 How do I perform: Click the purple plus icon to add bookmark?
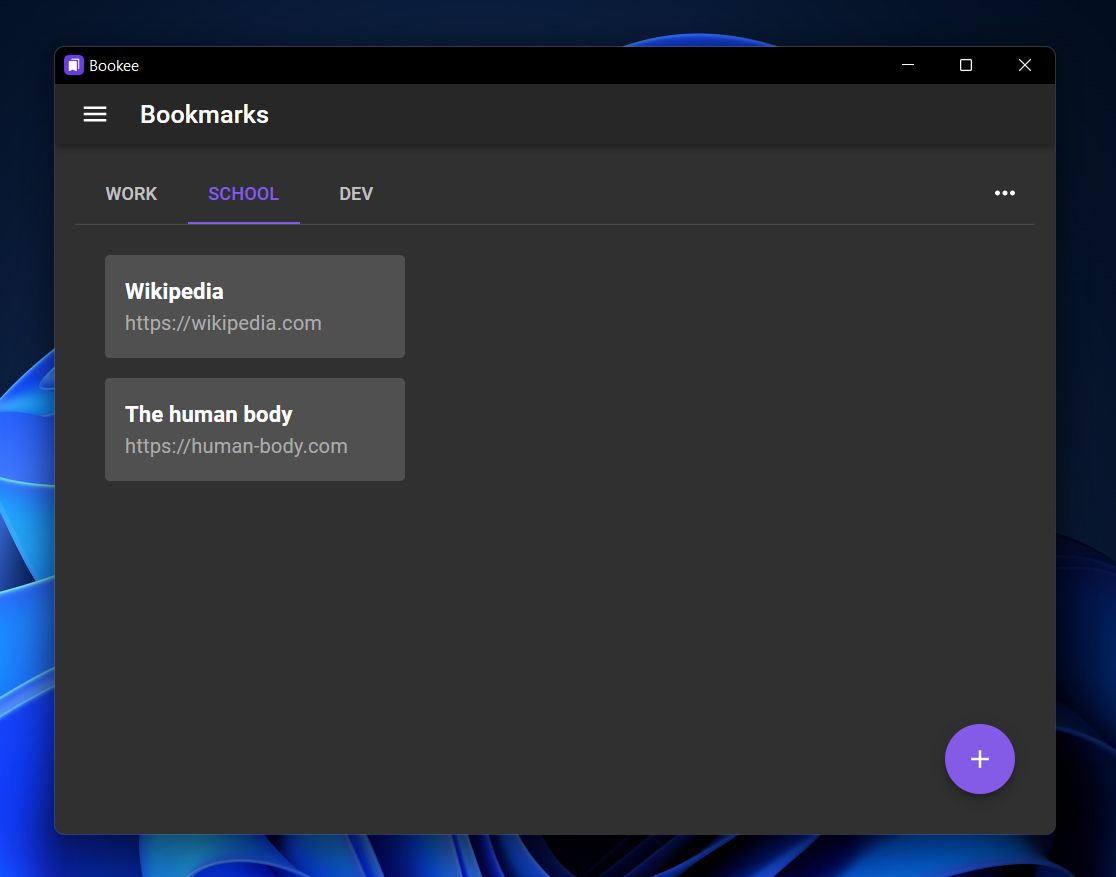point(979,759)
